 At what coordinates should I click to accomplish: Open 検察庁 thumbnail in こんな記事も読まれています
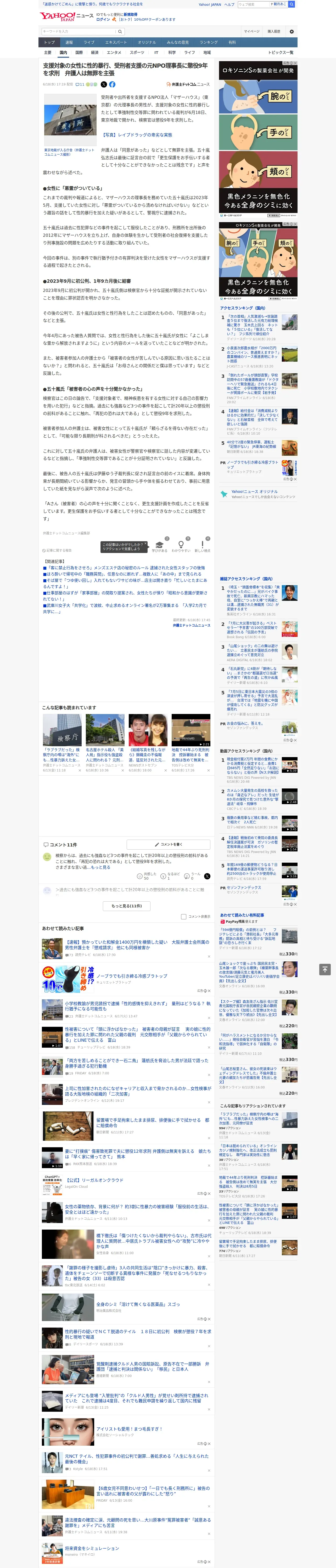(x=62, y=730)
